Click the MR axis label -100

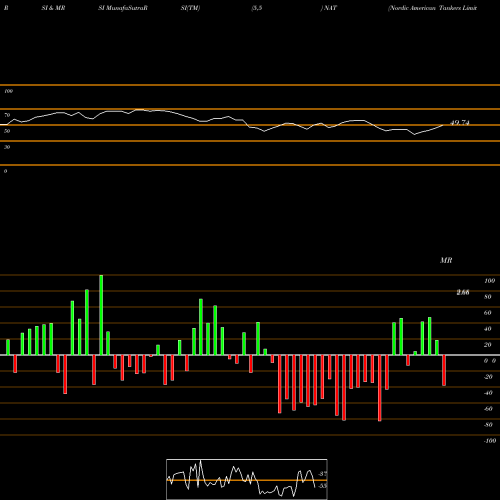tap(489, 441)
